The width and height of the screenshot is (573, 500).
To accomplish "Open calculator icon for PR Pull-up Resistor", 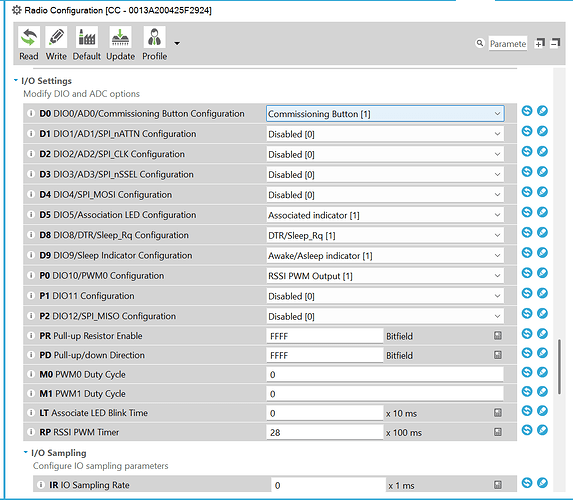I will (498, 336).
